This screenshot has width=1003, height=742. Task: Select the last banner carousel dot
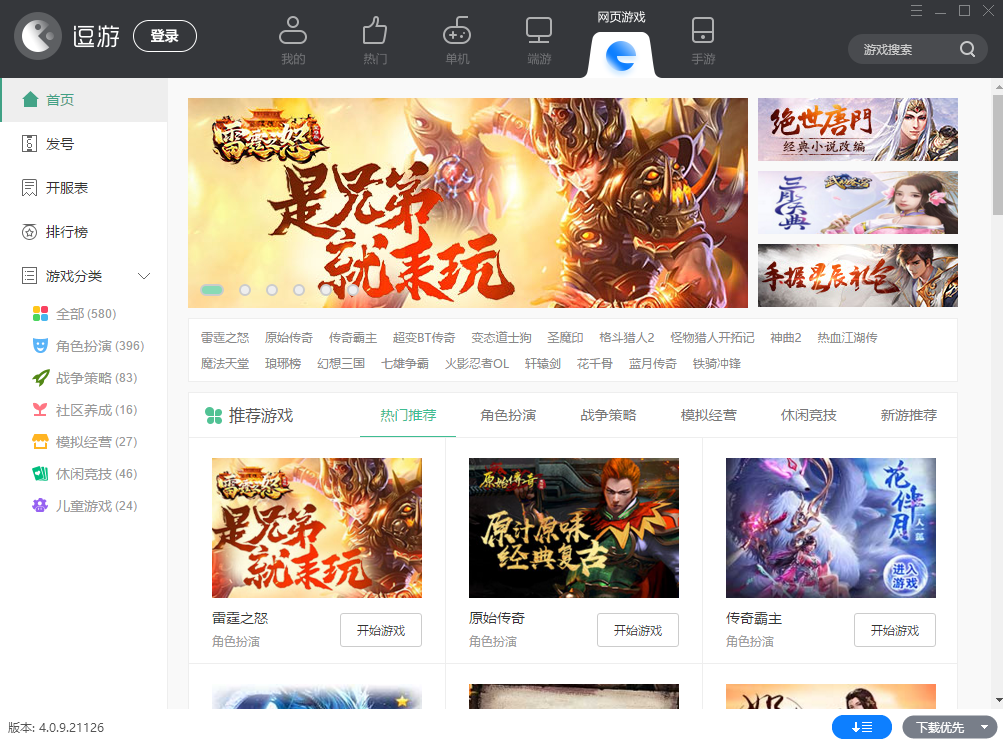(353, 290)
